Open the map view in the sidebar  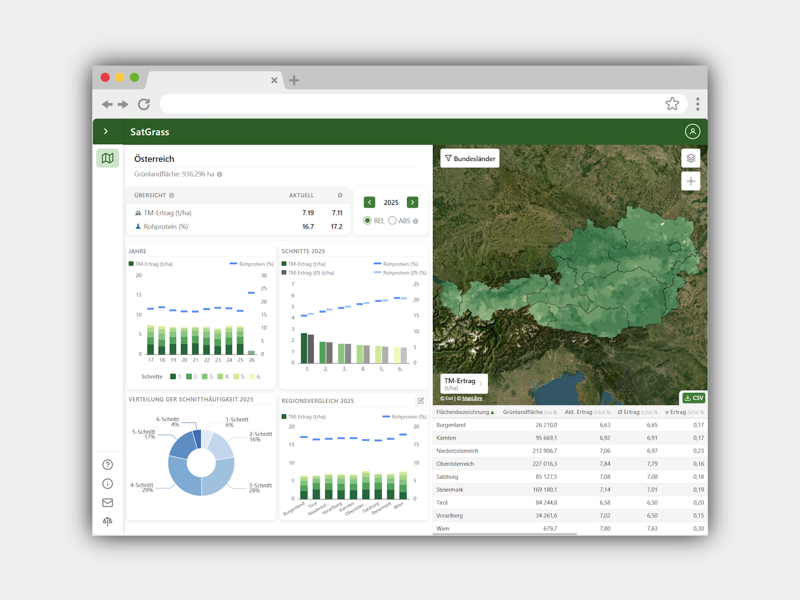point(107,158)
